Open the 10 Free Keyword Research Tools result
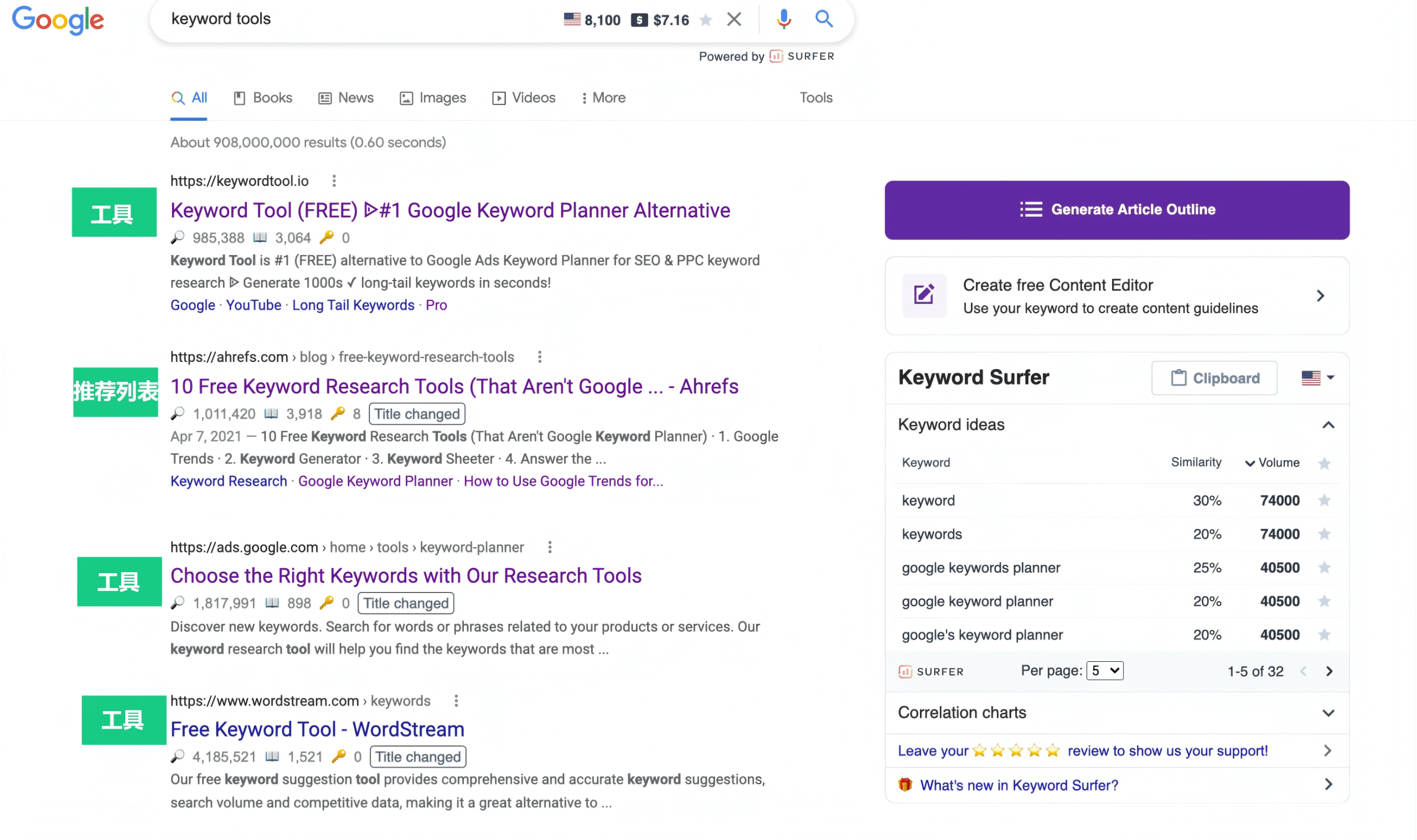 454,387
